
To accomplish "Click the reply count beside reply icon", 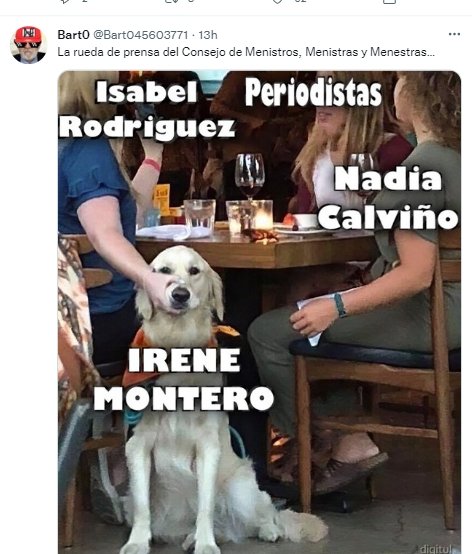I will tap(85, 1).
